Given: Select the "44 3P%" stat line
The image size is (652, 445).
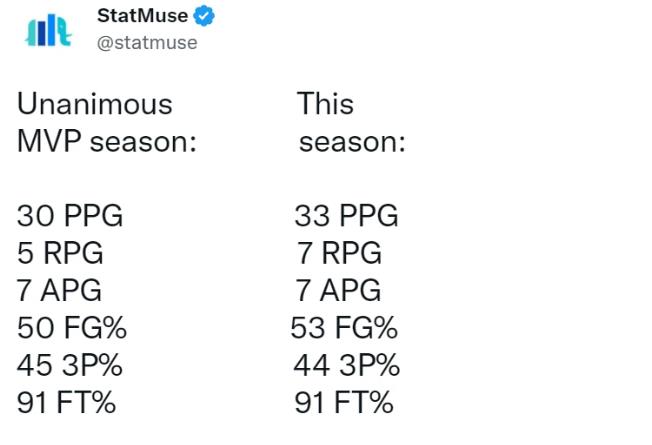Looking at the screenshot, I should [x=346, y=365].
